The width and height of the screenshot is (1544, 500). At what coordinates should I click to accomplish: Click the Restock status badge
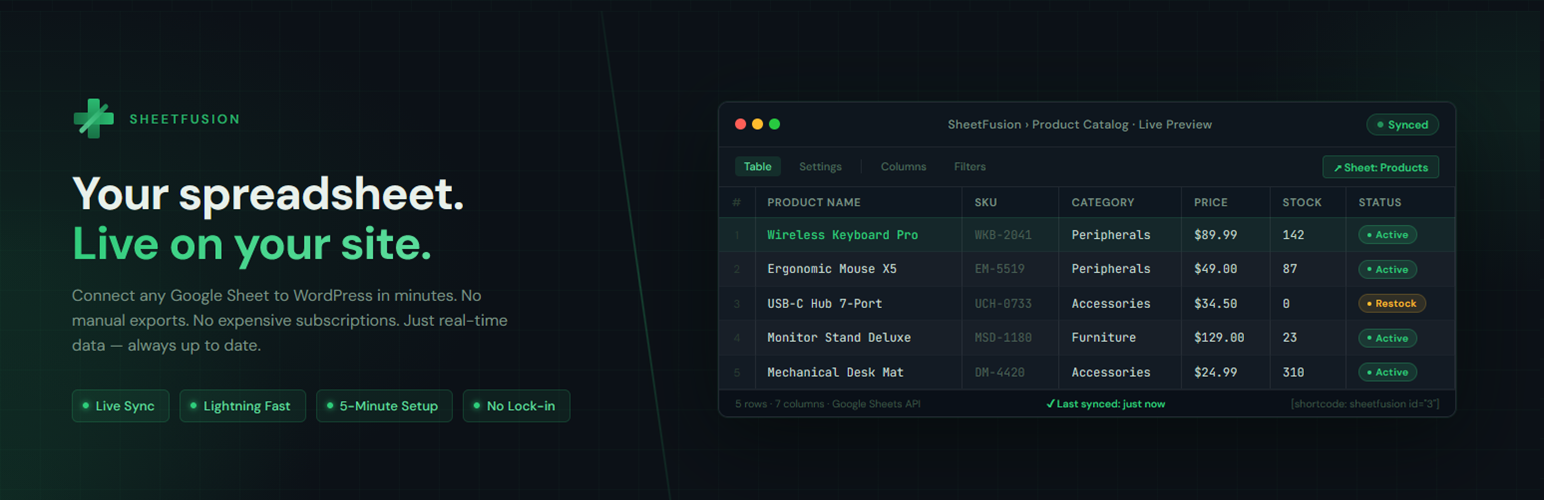pos(1392,303)
